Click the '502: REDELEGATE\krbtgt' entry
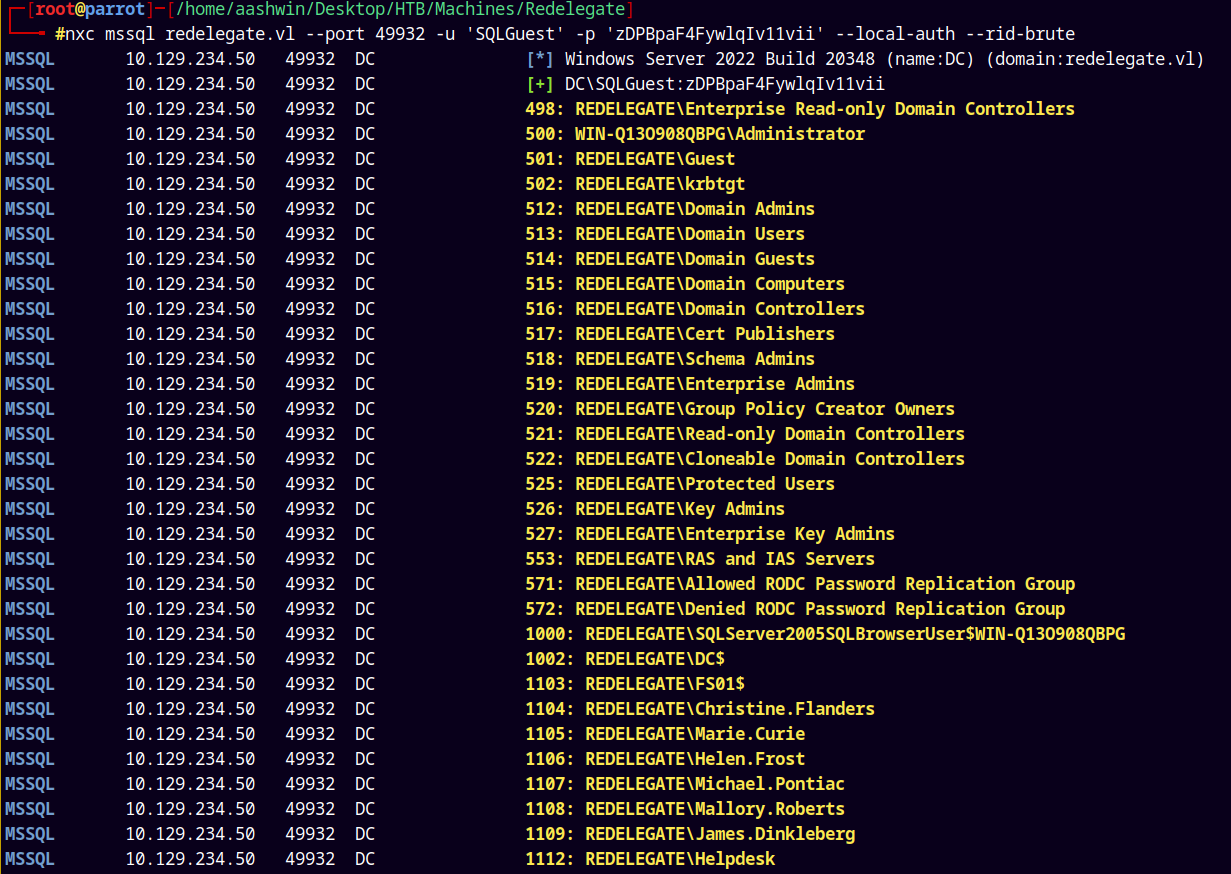1231x874 pixels. pos(635,185)
